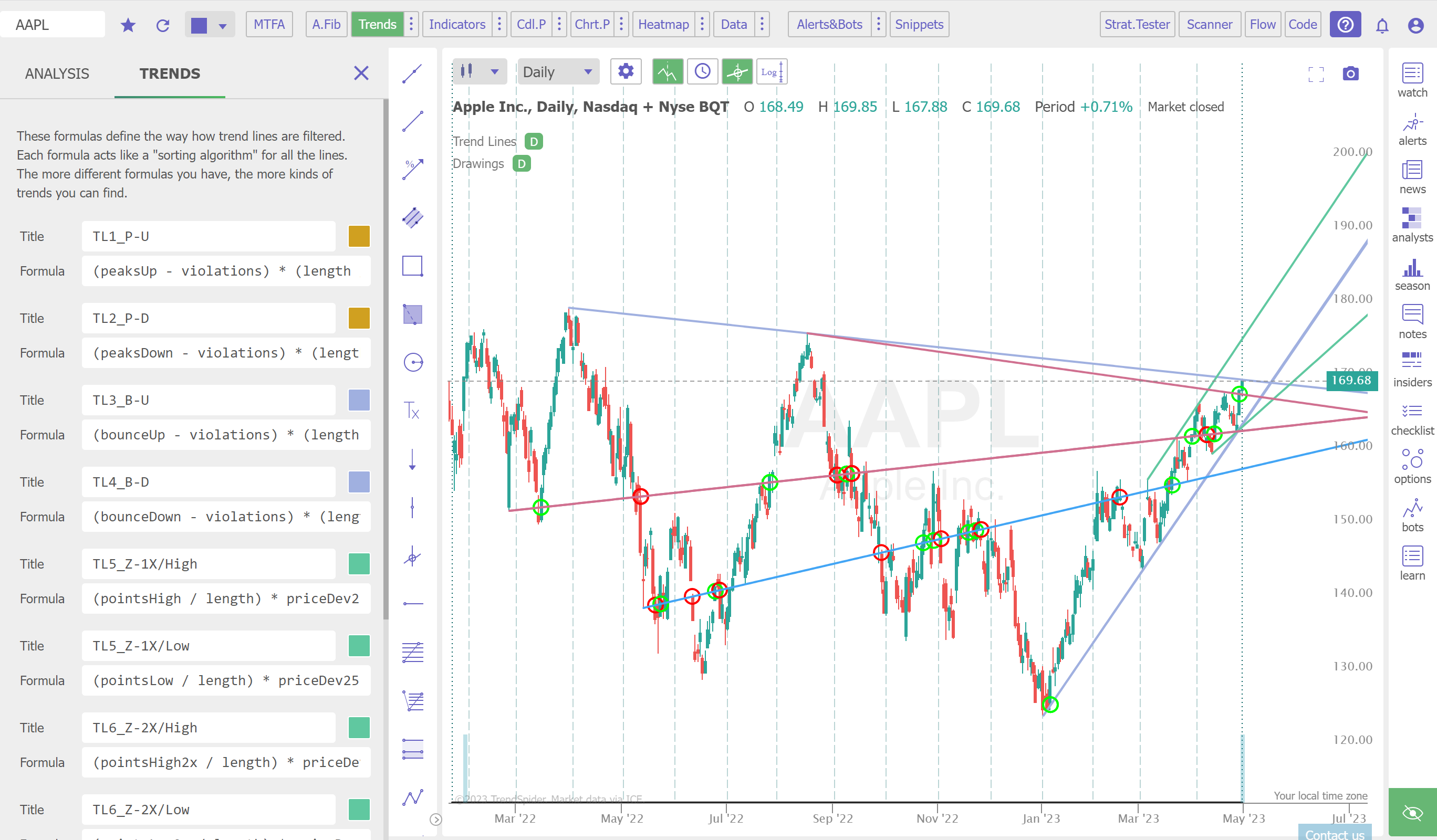Select the circle drawing tool
The width and height of the screenshot is (1437, 840).
pos(412,362)
